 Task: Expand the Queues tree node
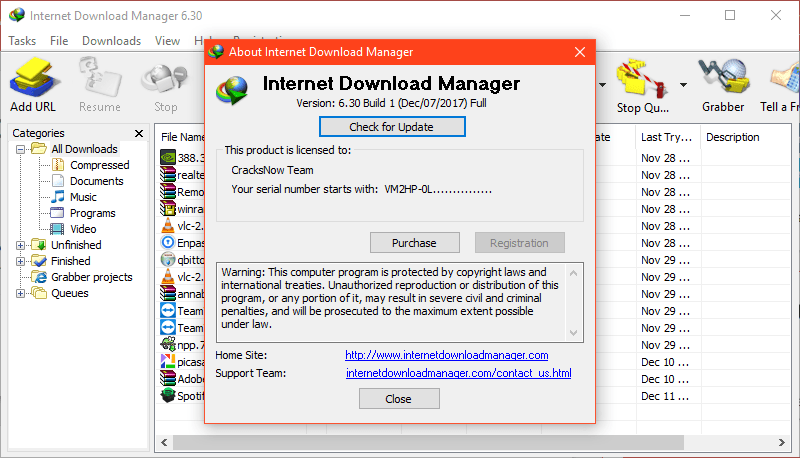pyautogui.click(x=20, y=293)
